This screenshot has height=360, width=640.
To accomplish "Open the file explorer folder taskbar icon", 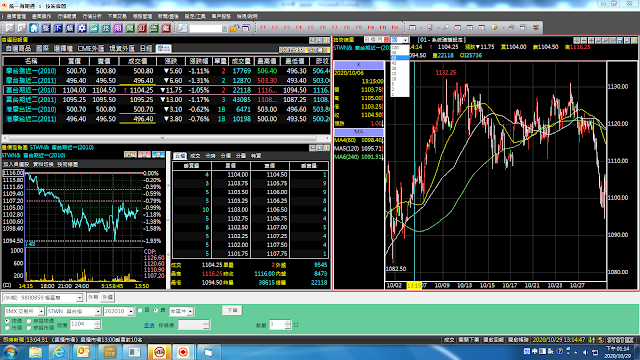I will point(36,352).
